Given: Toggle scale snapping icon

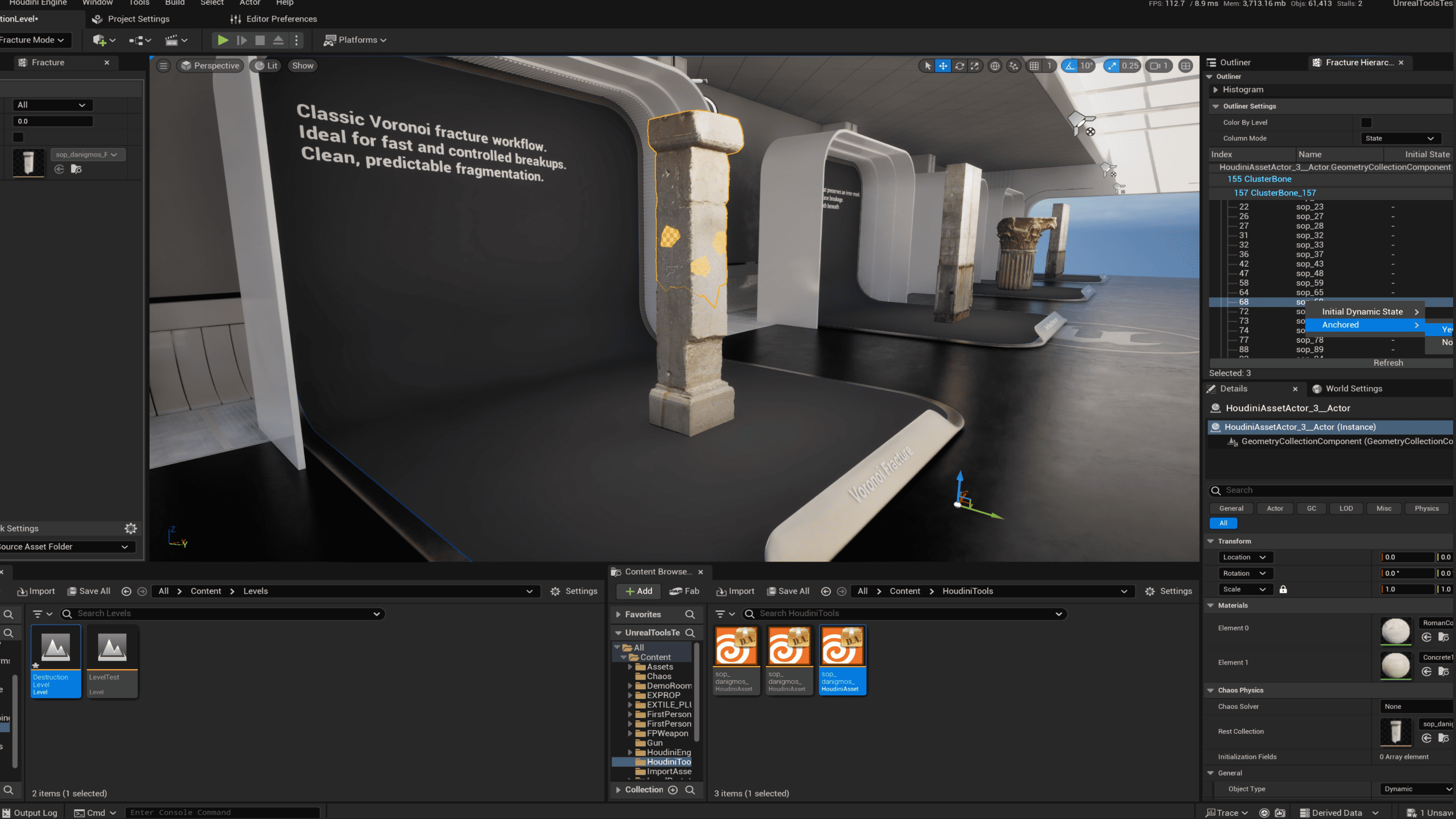Looking at the screenshot, I should point(1112,66).
